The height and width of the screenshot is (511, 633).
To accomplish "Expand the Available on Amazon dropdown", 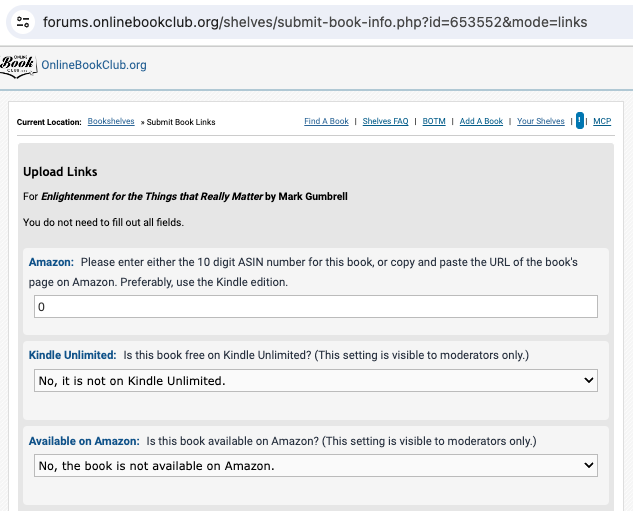I will [316, 465].
